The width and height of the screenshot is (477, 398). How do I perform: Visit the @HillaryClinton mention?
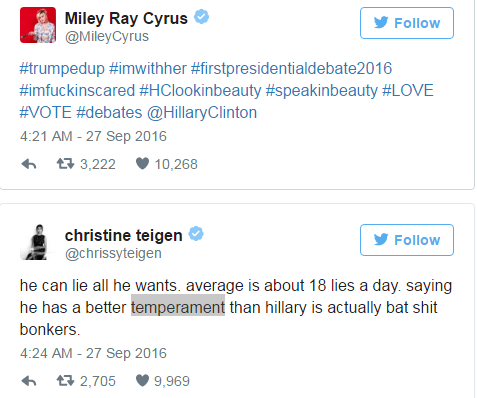click(202, 113)
